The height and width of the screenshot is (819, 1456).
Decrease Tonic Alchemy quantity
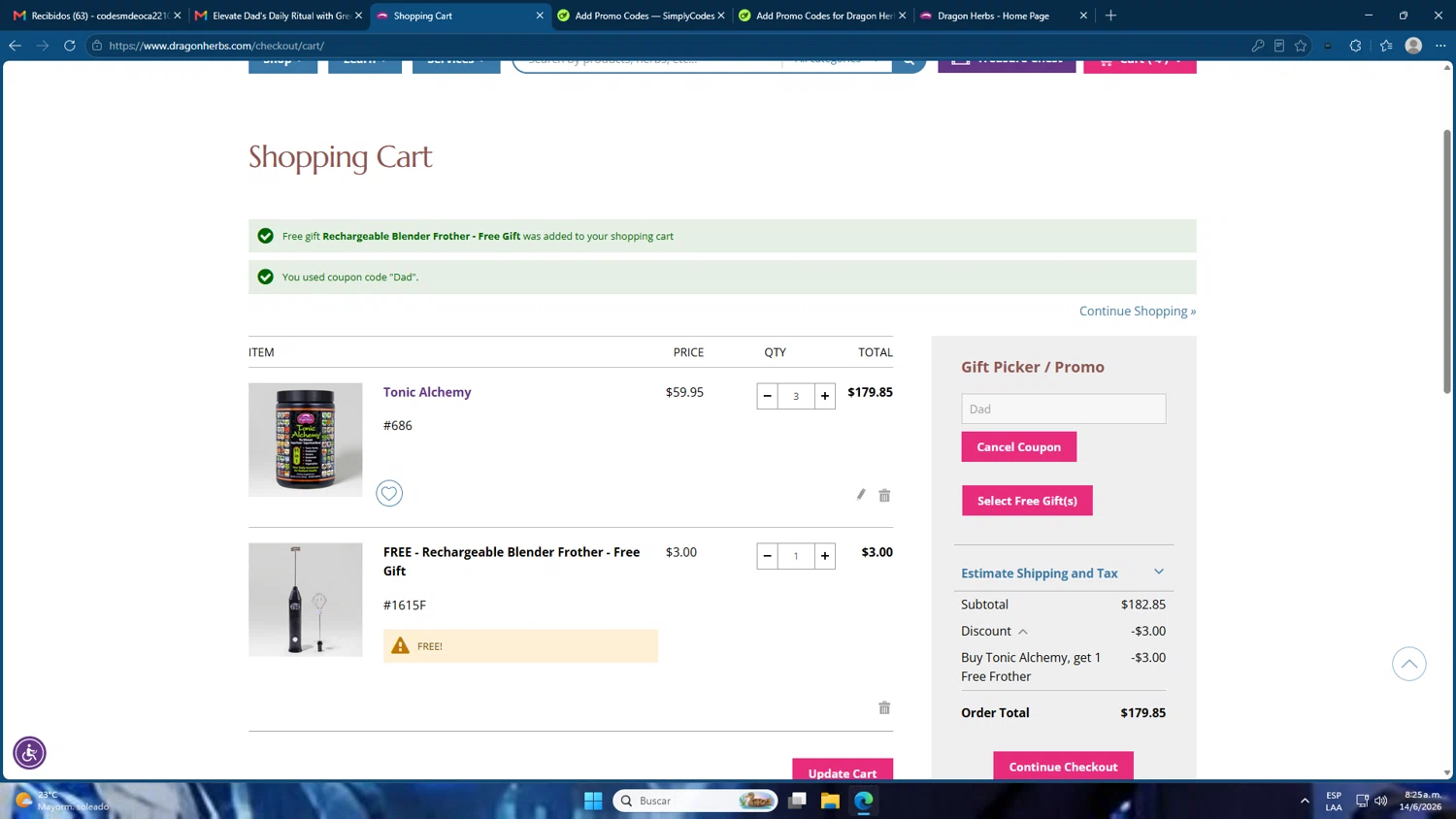click(x=767, y=396)
